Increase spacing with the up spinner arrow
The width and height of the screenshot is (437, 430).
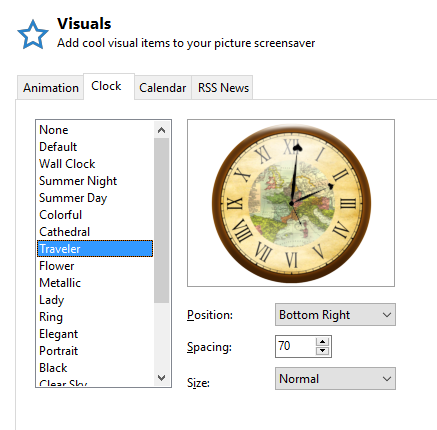tap(322, 342)
